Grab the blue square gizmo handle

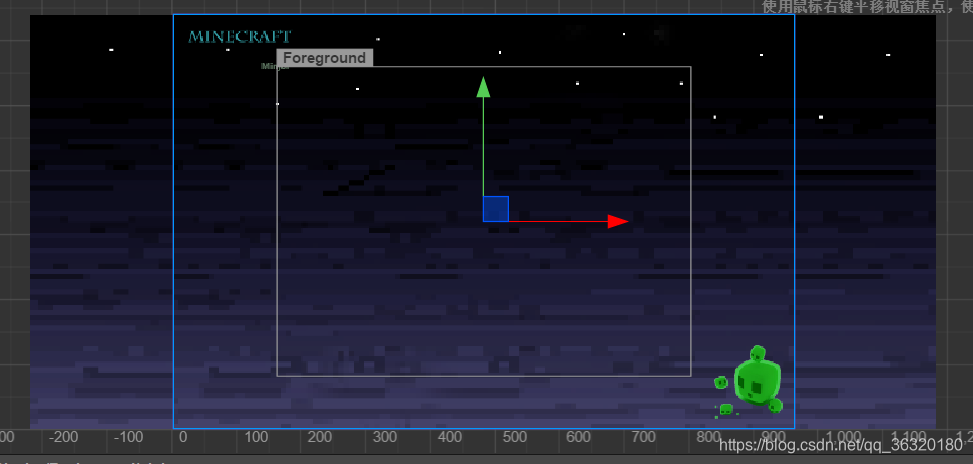(496, 208)
